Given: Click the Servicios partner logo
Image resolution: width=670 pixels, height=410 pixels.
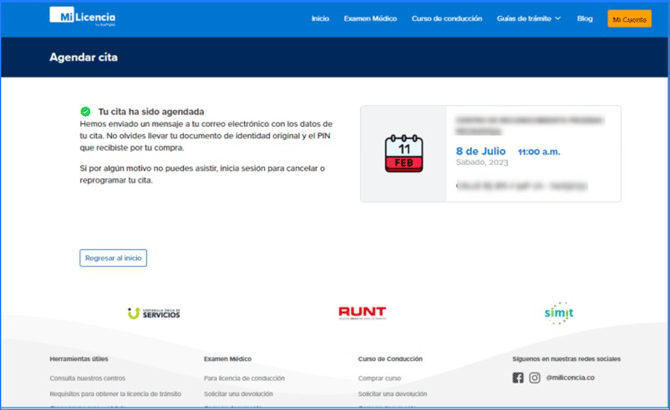Looking at the screenshot, I should coord(154,313).
